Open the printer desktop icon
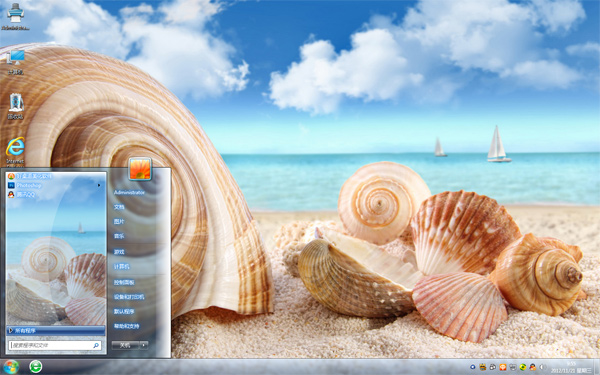Image resolution: width=600 pixels, height=375 pixels. [15, 16]
